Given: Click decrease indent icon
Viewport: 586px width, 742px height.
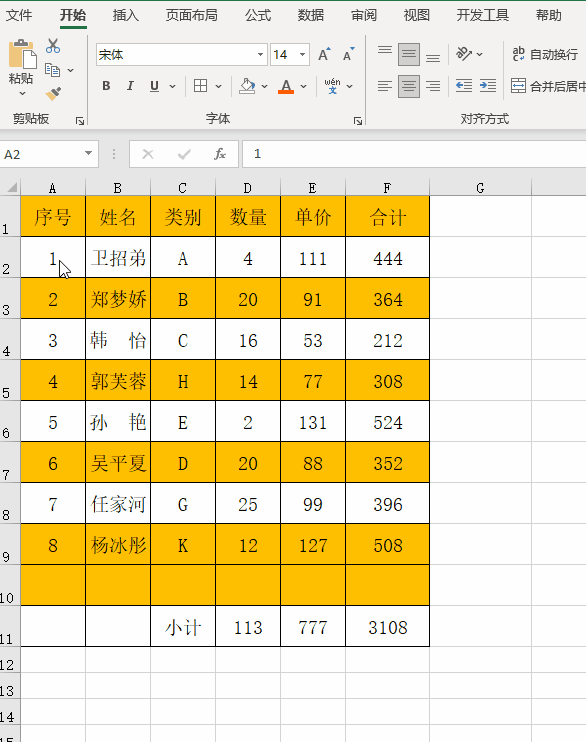Looking at the screenshot, I should click(x=464, y=86).
